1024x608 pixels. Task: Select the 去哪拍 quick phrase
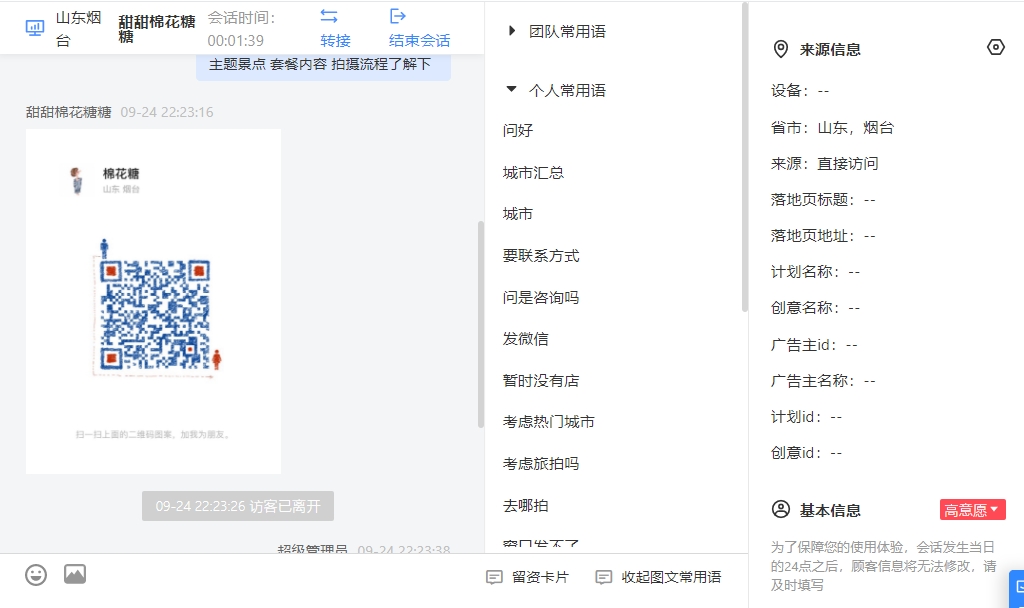point(526,505)
